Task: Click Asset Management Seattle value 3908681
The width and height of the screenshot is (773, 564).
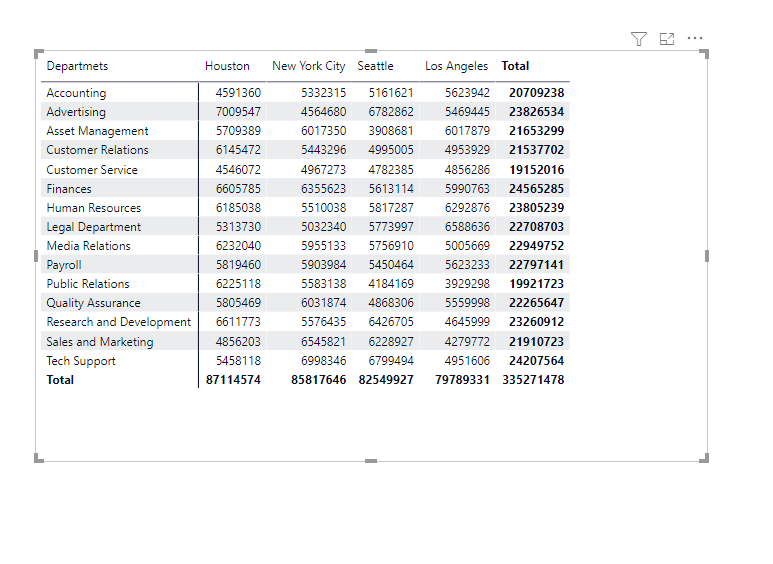Action: coord(391,131)
